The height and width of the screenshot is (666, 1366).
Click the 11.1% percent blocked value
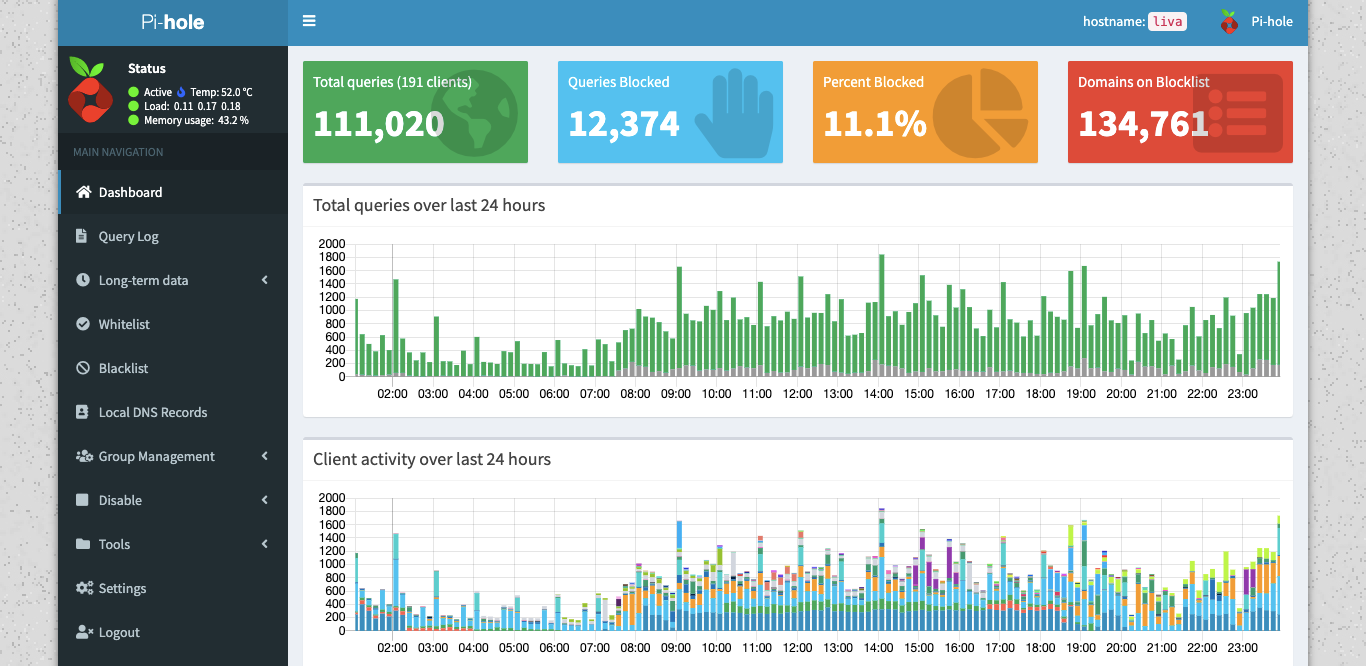pos(875,123)
